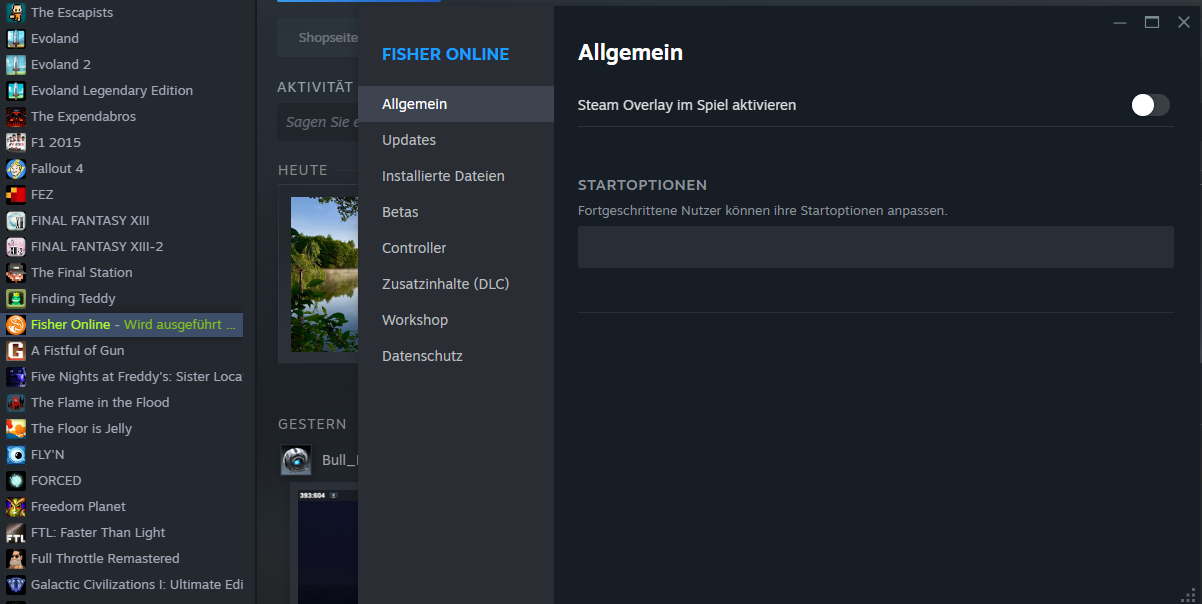Open Zusatzinhalte (DLC) section
This screenshot has width=1202, height=604.
point(445,284)
